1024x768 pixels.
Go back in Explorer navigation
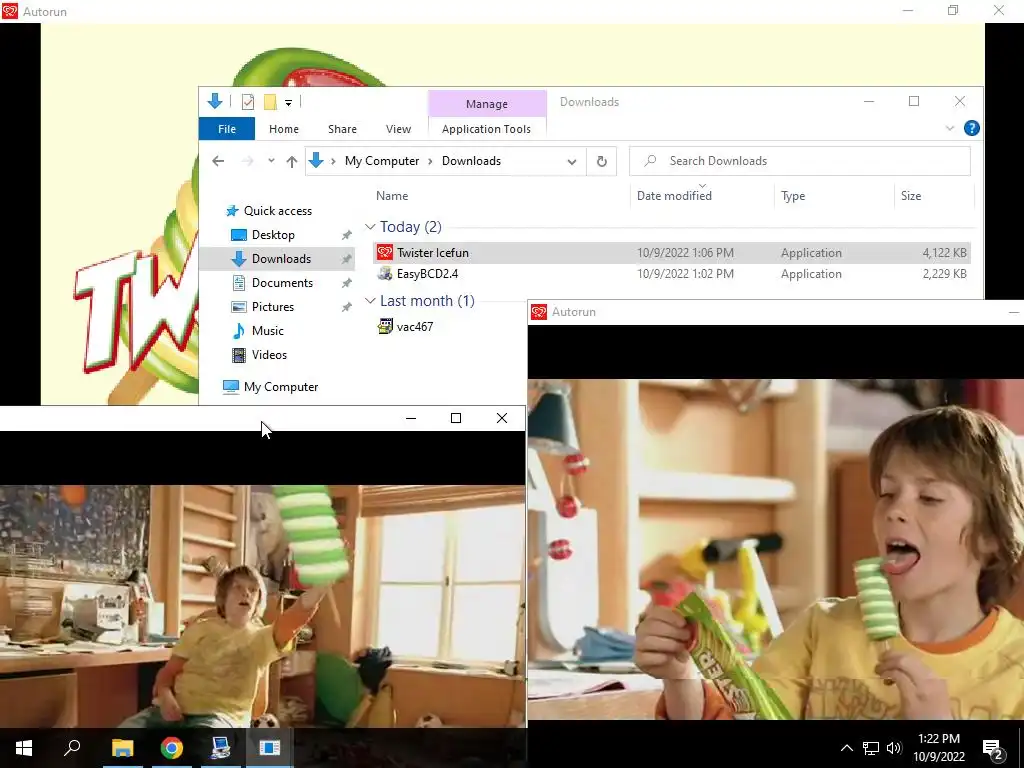(218, 161)
